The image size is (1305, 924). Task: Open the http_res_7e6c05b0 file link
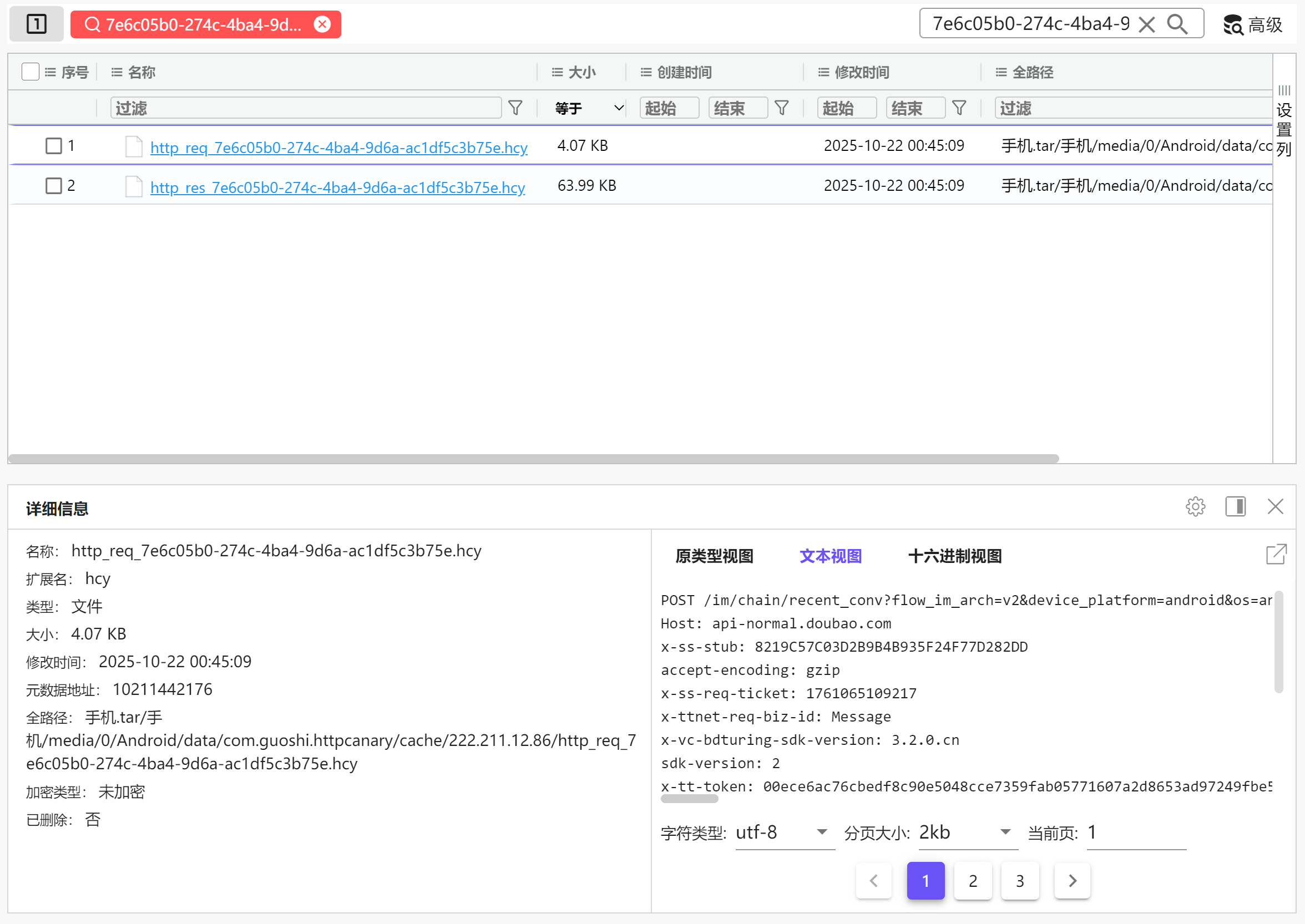[337, 188]
